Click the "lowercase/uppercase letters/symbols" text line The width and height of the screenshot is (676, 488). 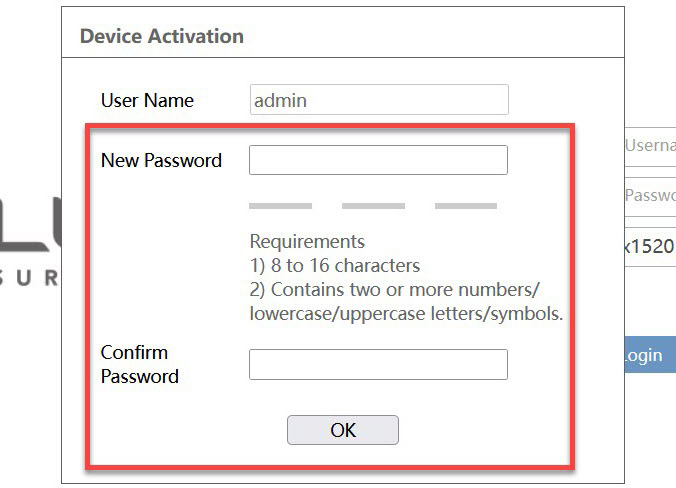click(406, 314)
